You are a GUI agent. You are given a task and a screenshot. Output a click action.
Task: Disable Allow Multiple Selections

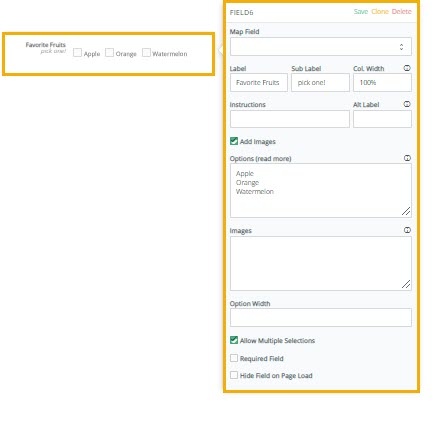234,340
